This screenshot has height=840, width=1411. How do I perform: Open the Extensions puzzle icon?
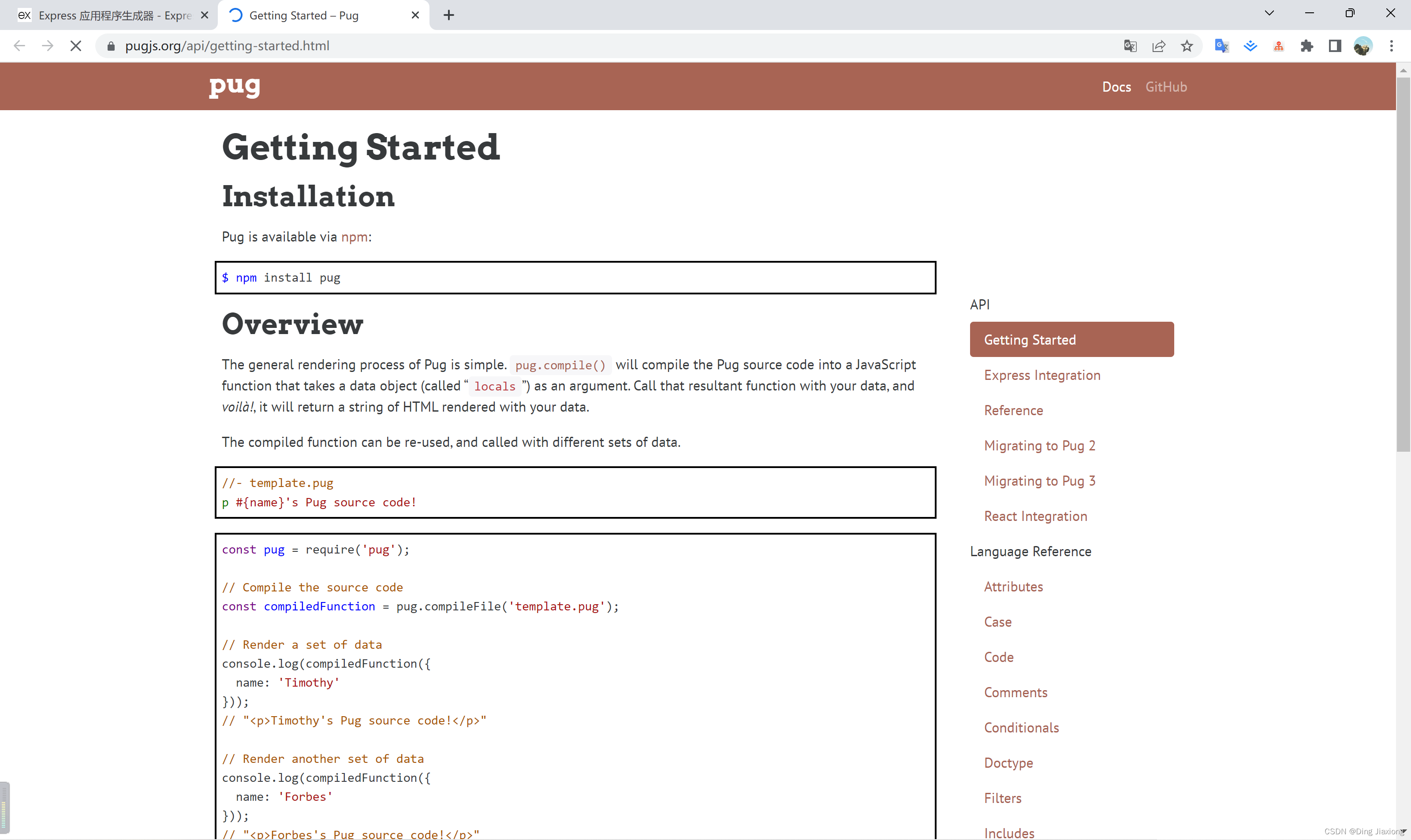click(x=1307, y=46)
